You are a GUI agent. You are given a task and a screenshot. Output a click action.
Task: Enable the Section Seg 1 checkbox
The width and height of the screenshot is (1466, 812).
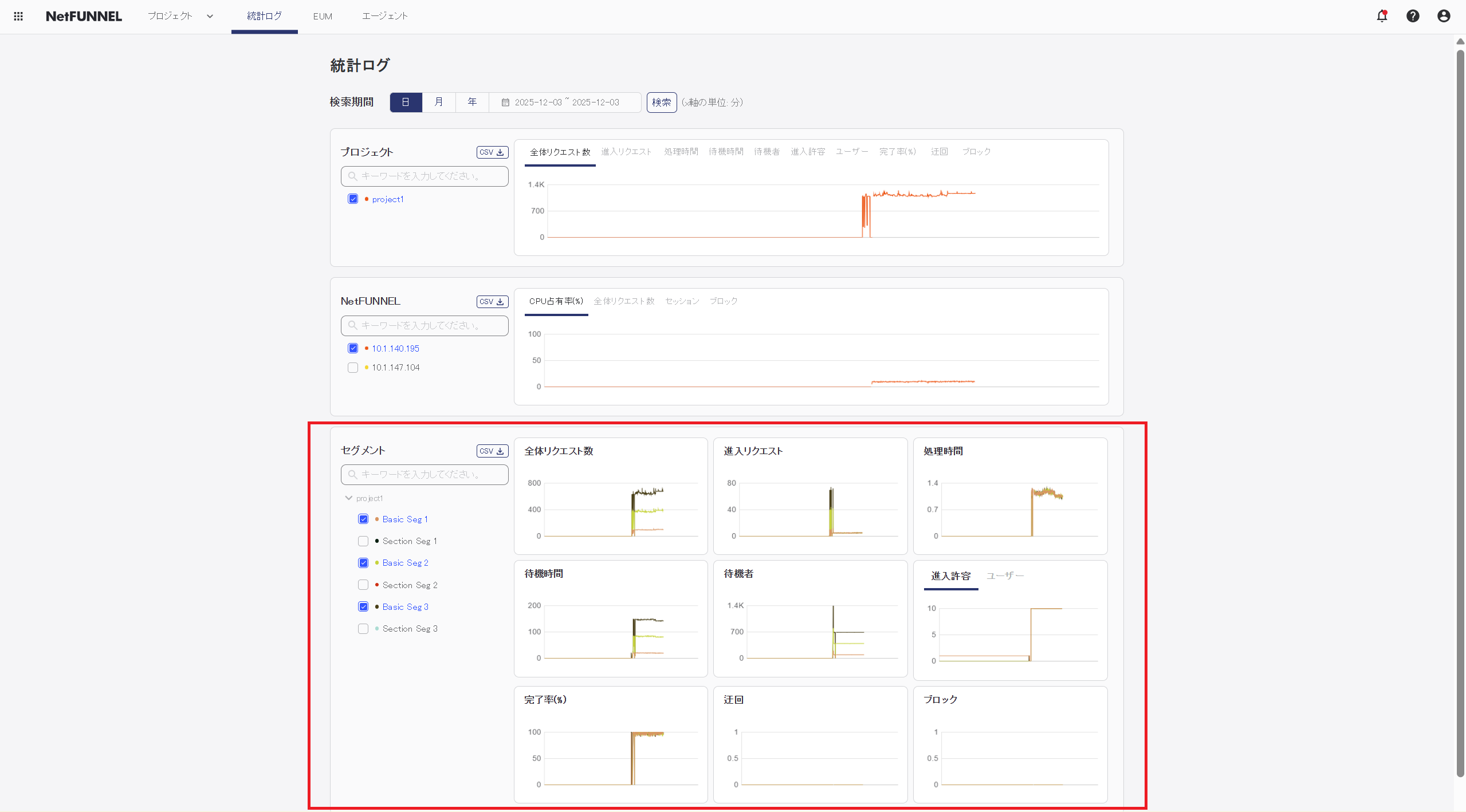[363, 541]
